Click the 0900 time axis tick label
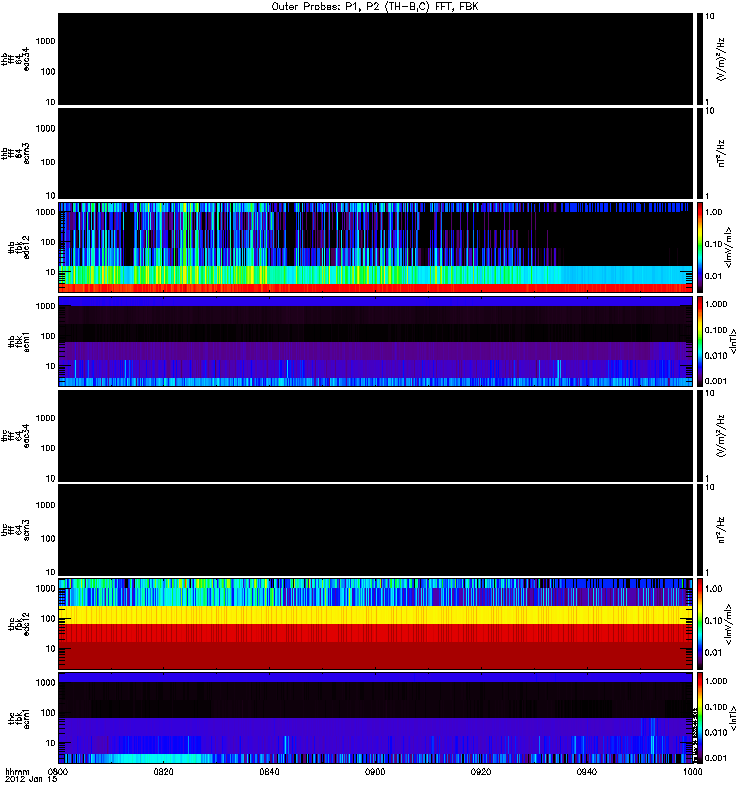 [376, 773]
